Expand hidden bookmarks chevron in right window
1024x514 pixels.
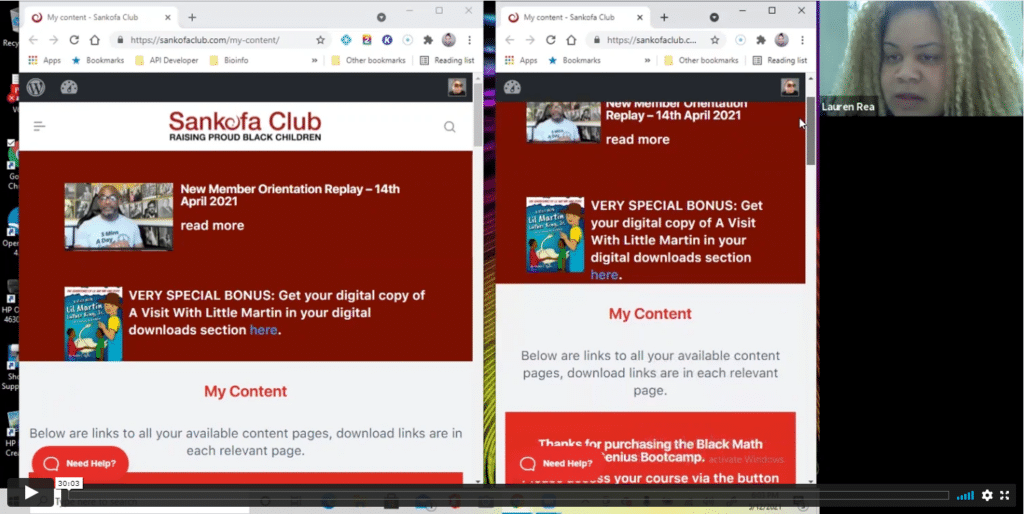point(647,60)
